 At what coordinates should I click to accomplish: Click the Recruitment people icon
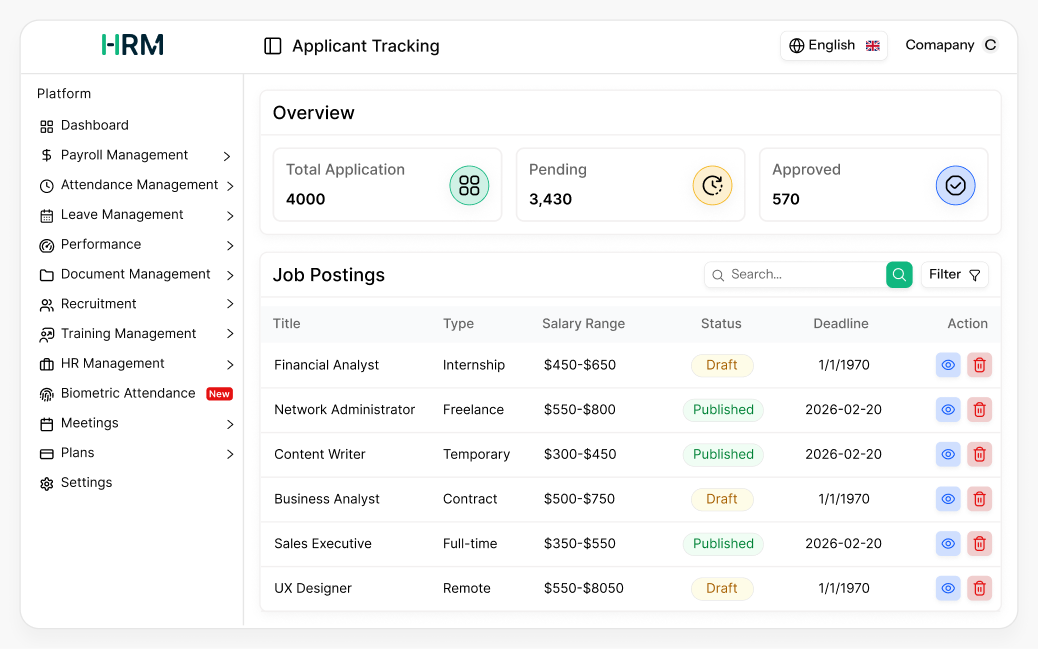(x=46, y=304)
